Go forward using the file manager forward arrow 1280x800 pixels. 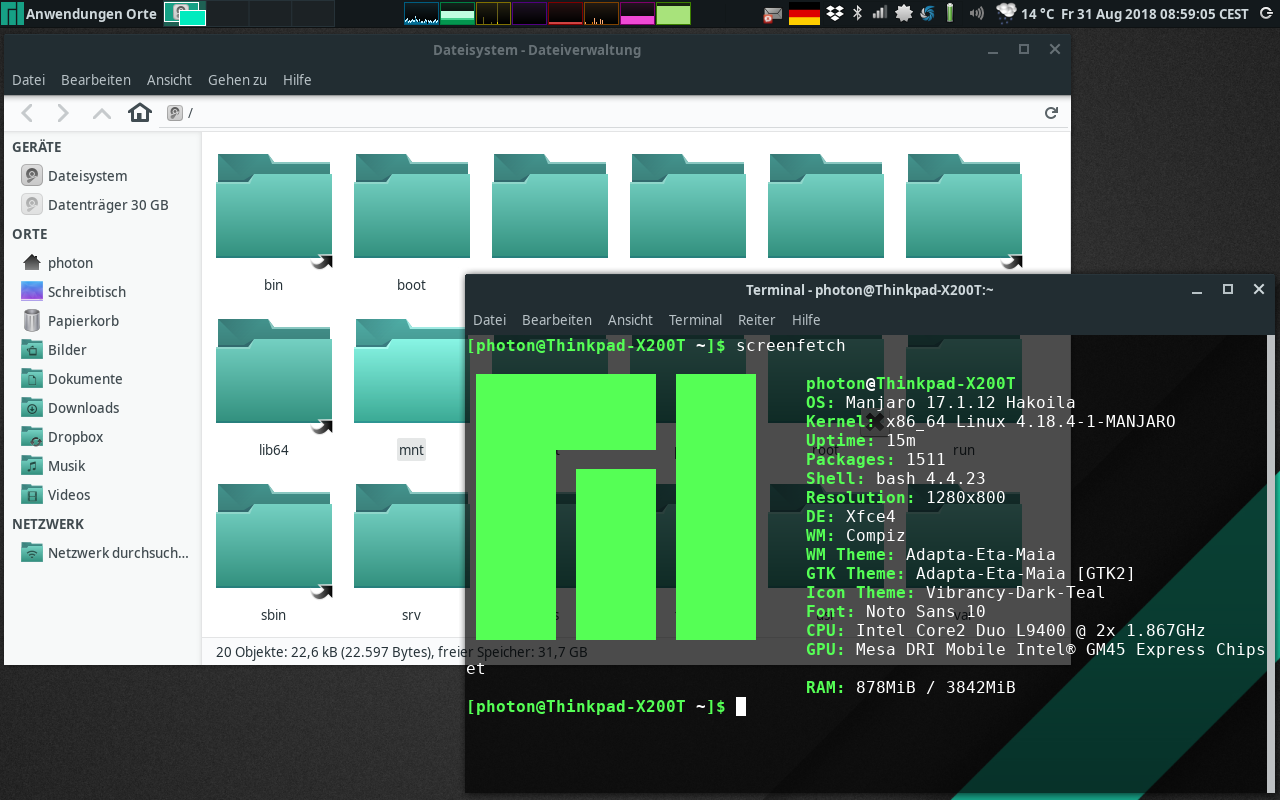click(63, 113)
